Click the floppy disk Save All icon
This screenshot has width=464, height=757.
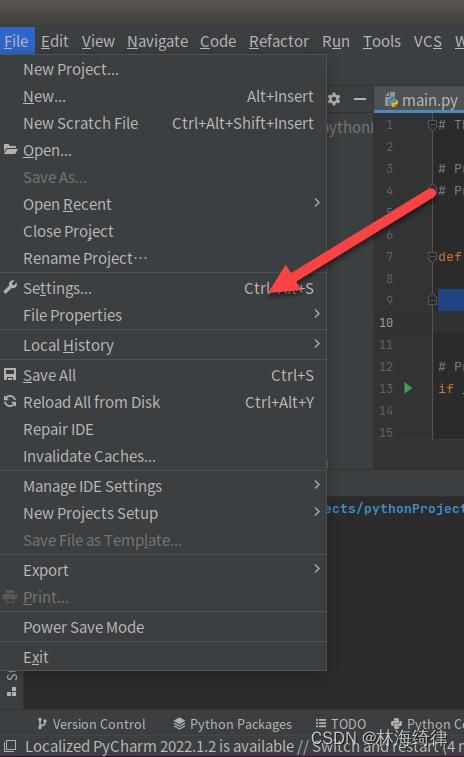click(x=10, y=375)
